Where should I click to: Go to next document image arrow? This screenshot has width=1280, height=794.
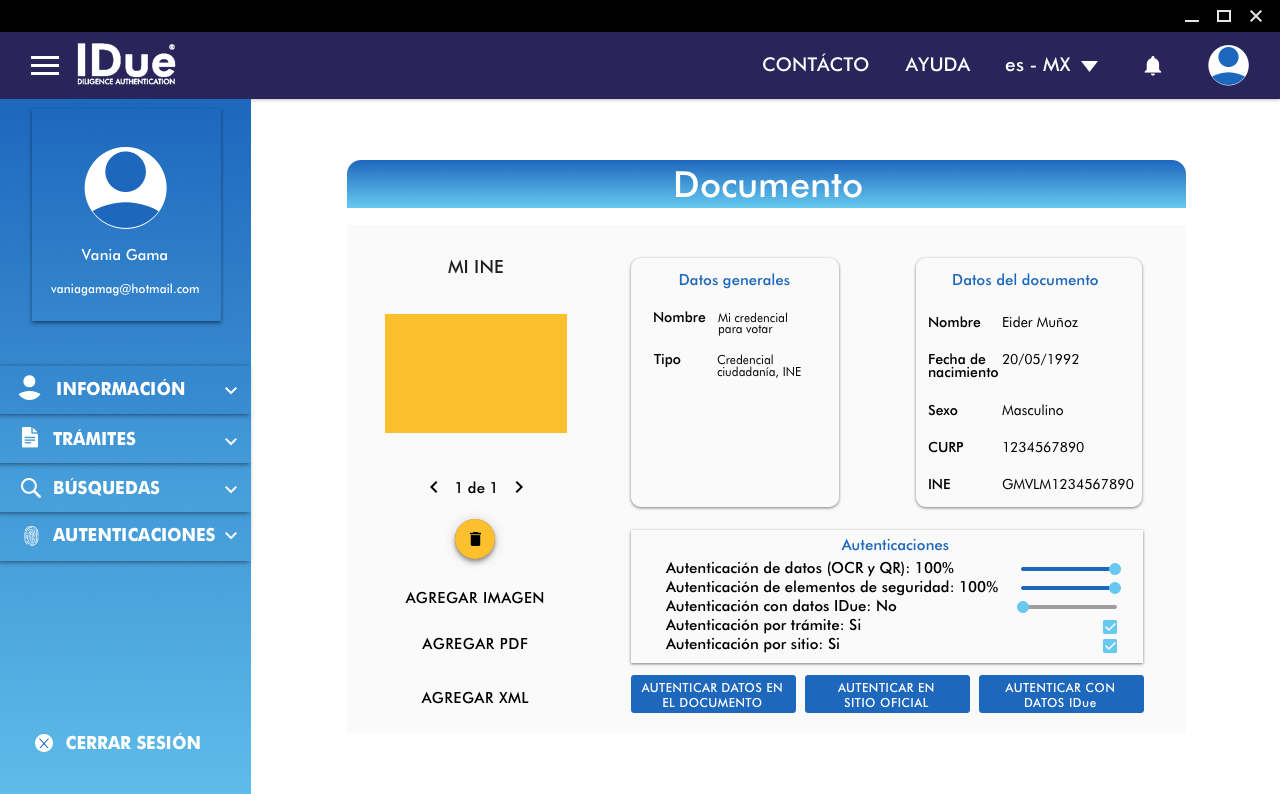(519, 488)
